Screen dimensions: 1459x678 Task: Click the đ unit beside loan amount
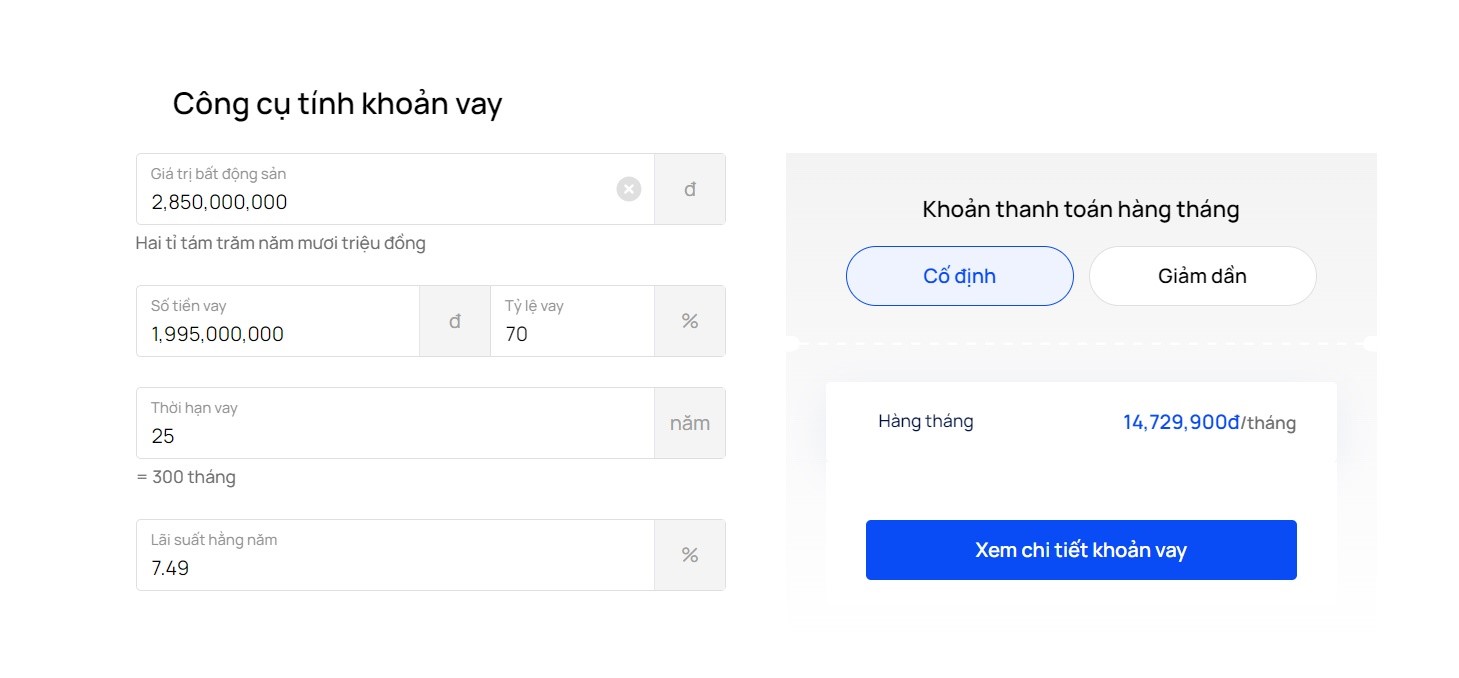click(x=455, y=321)
